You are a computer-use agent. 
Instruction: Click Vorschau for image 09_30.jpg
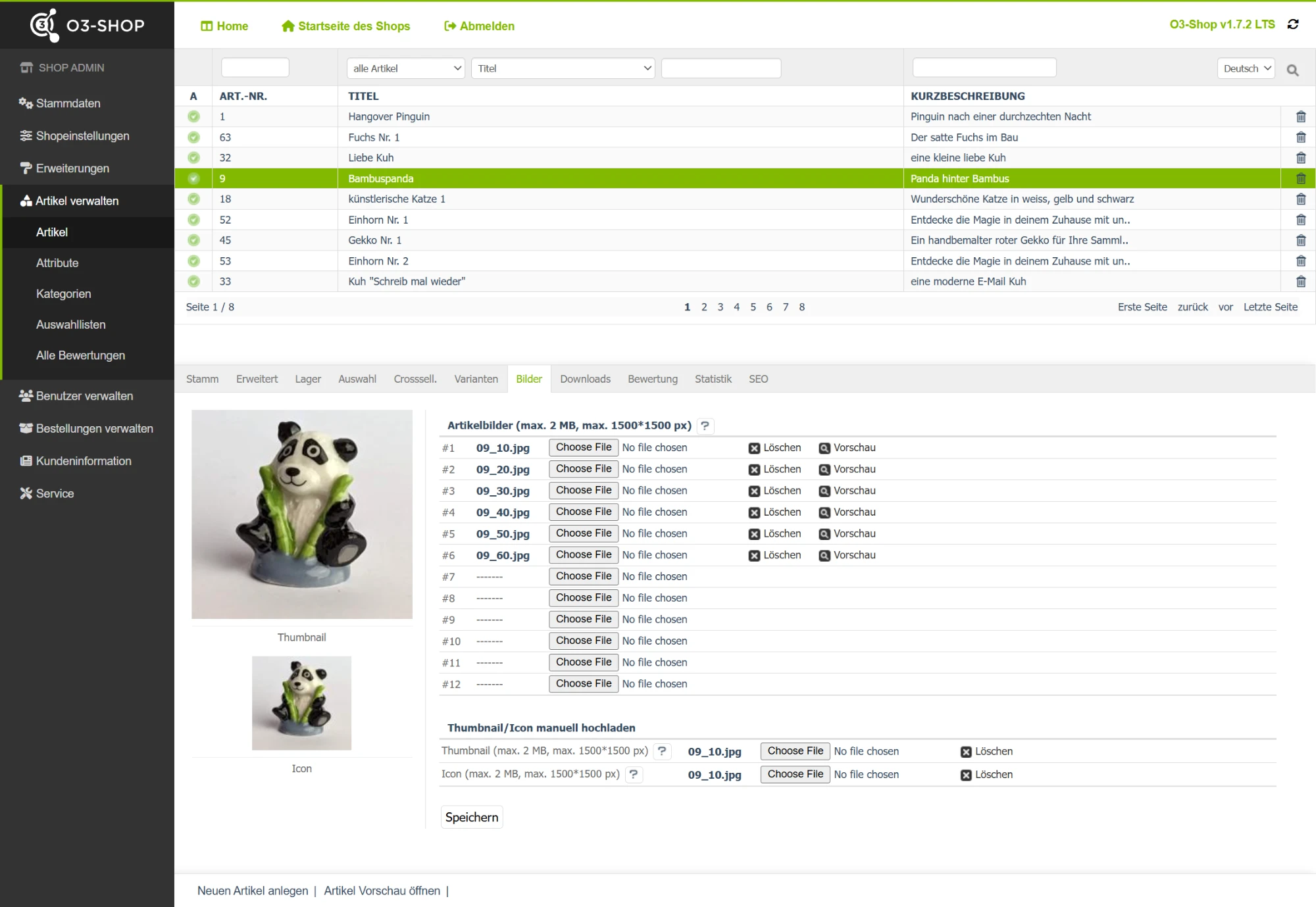click(848, 491)
